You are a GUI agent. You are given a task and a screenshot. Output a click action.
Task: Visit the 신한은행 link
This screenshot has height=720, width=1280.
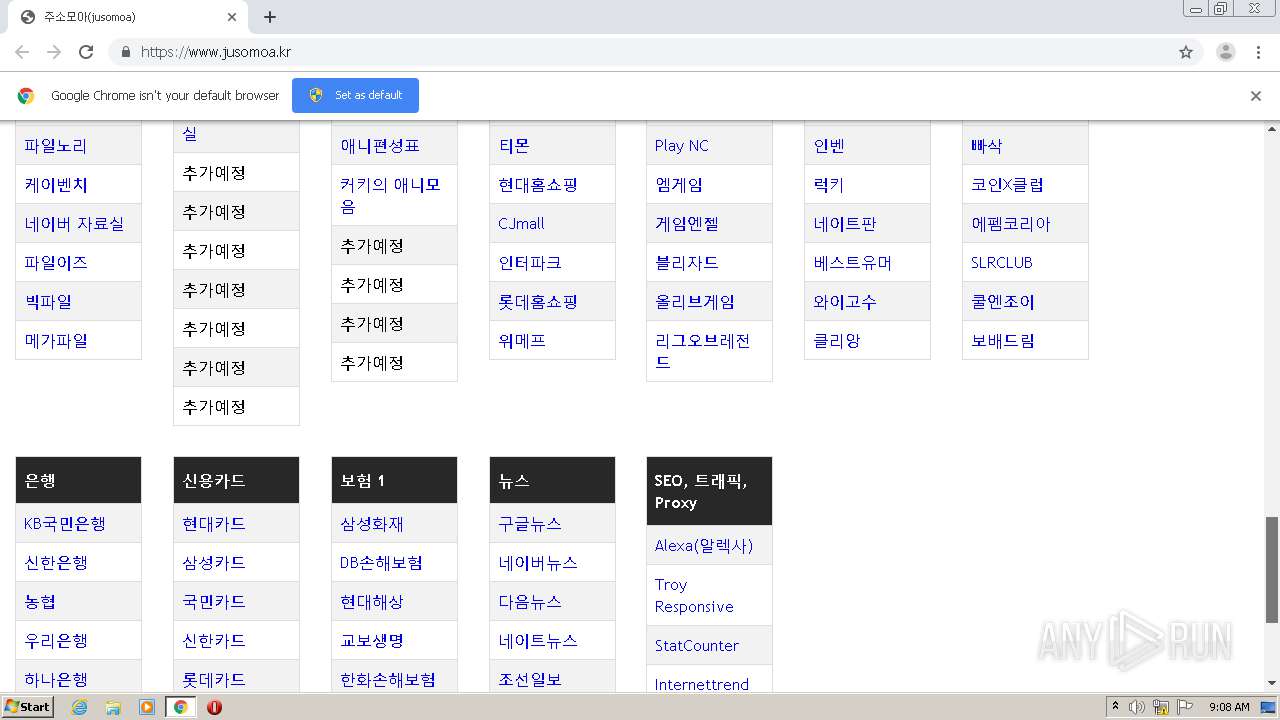tap(56, 563)
